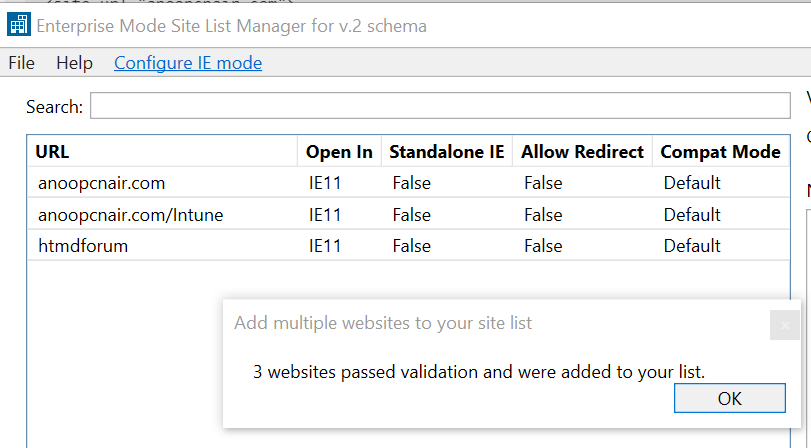This screenshot has height=448, width=811.
Task: Click into the Search text field
Action: [440, 106]
